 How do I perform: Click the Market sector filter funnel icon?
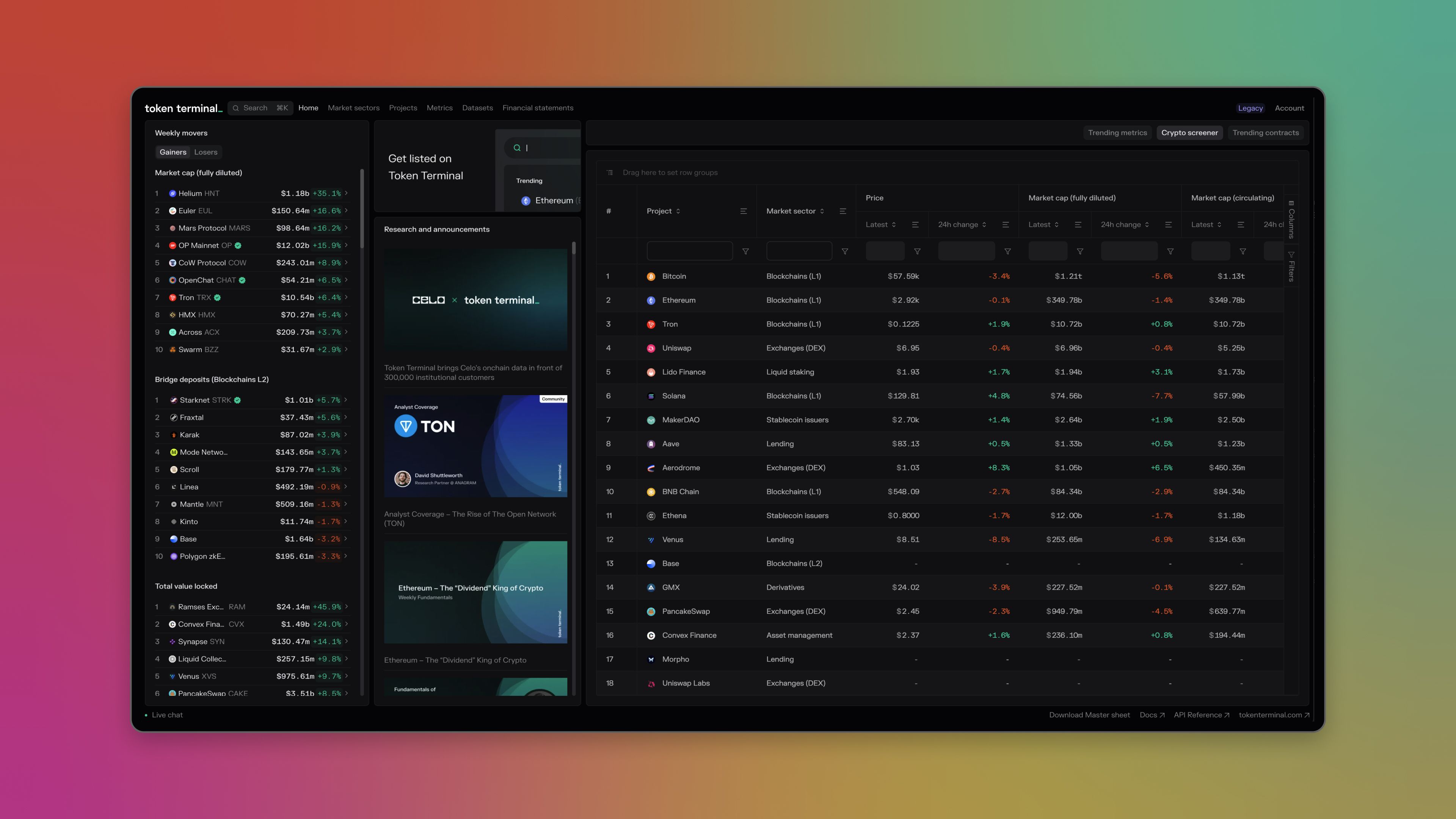844,251
